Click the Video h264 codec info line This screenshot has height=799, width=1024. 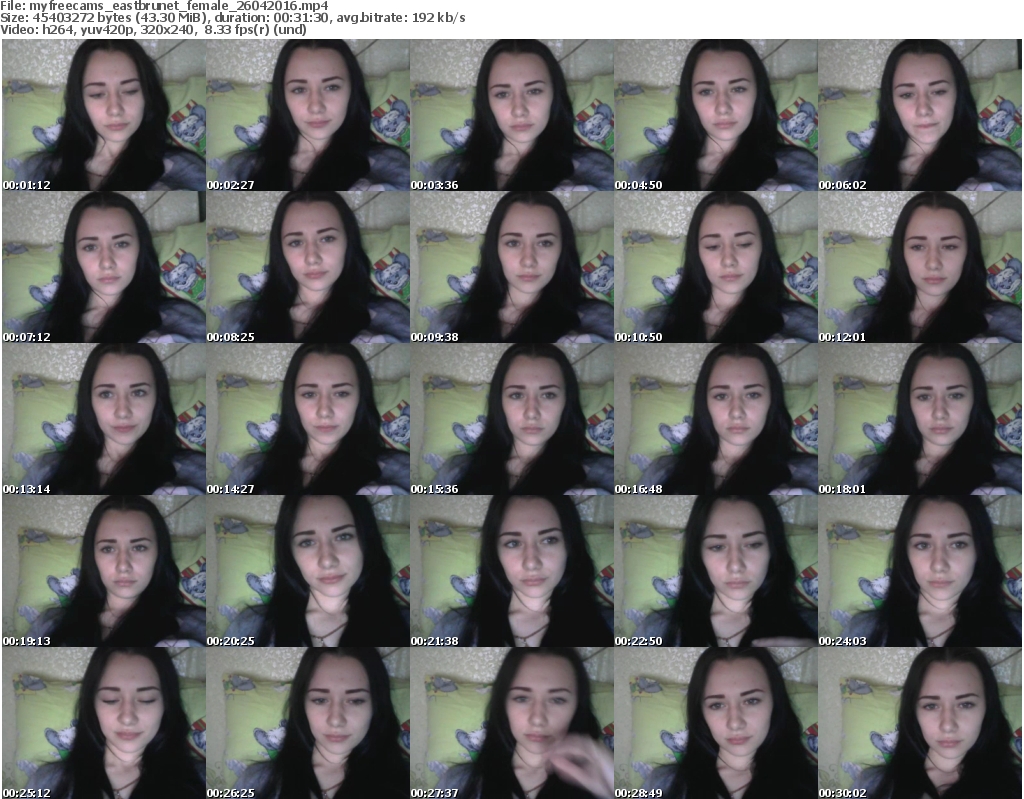[x=153, y=29]
